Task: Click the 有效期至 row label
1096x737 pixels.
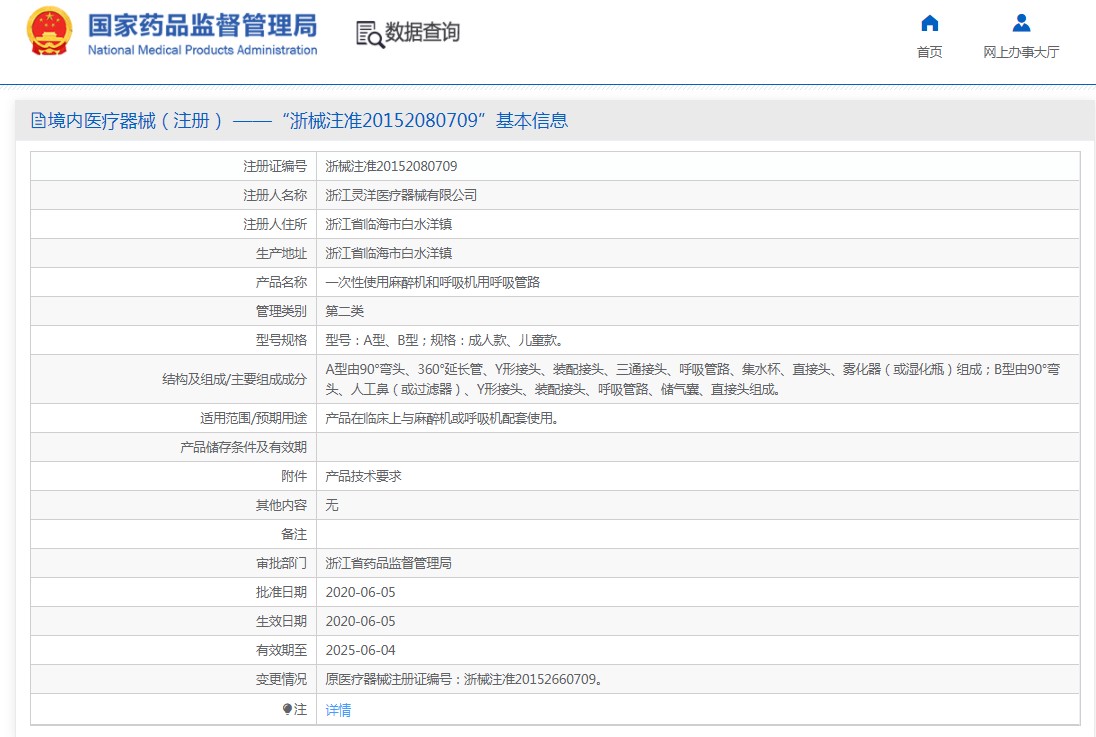Action: coord(281,650)
